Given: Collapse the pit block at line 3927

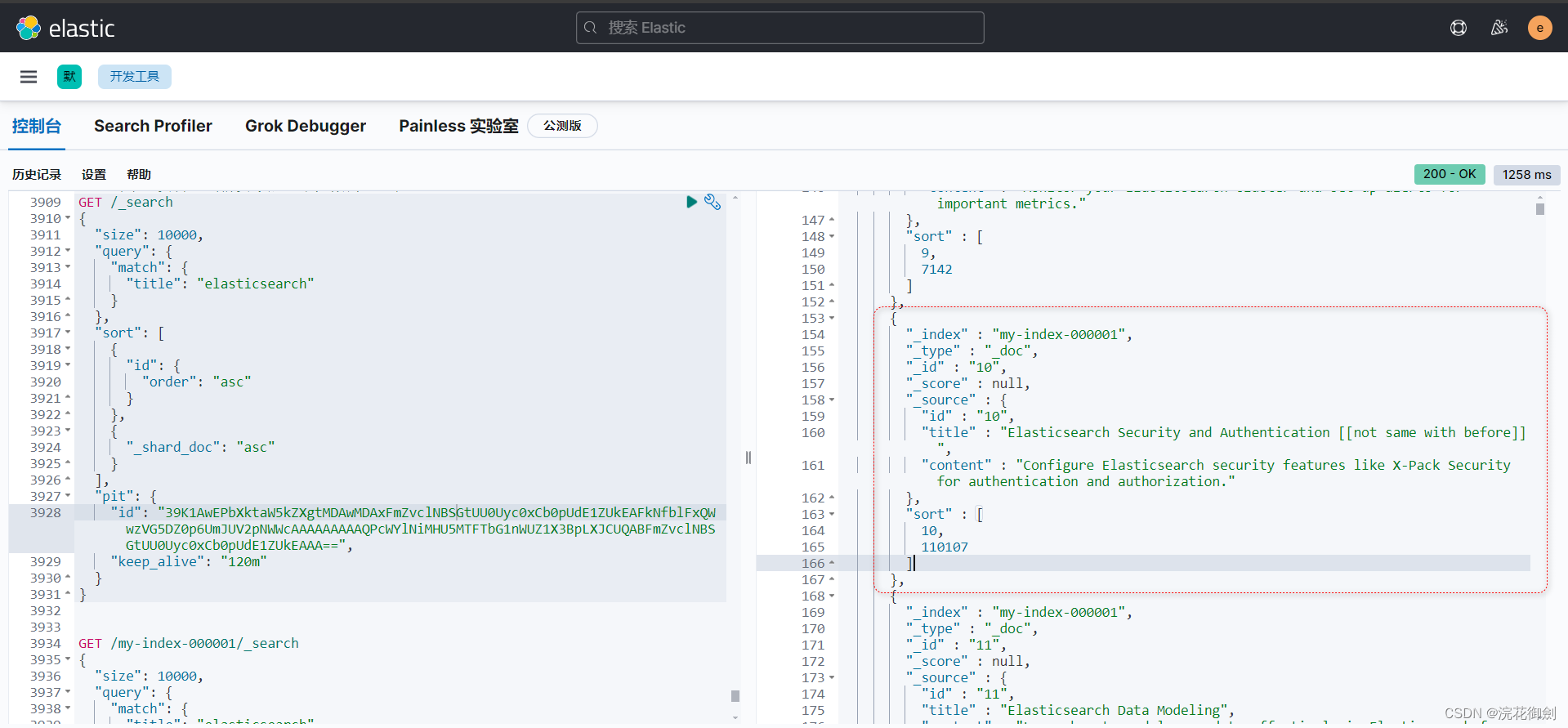Looking at the screenshot, I should coord(68,496).
